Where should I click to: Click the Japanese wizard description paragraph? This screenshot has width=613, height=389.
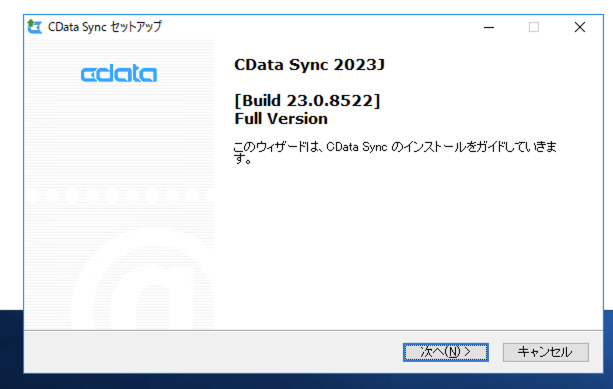pos(394,152)
